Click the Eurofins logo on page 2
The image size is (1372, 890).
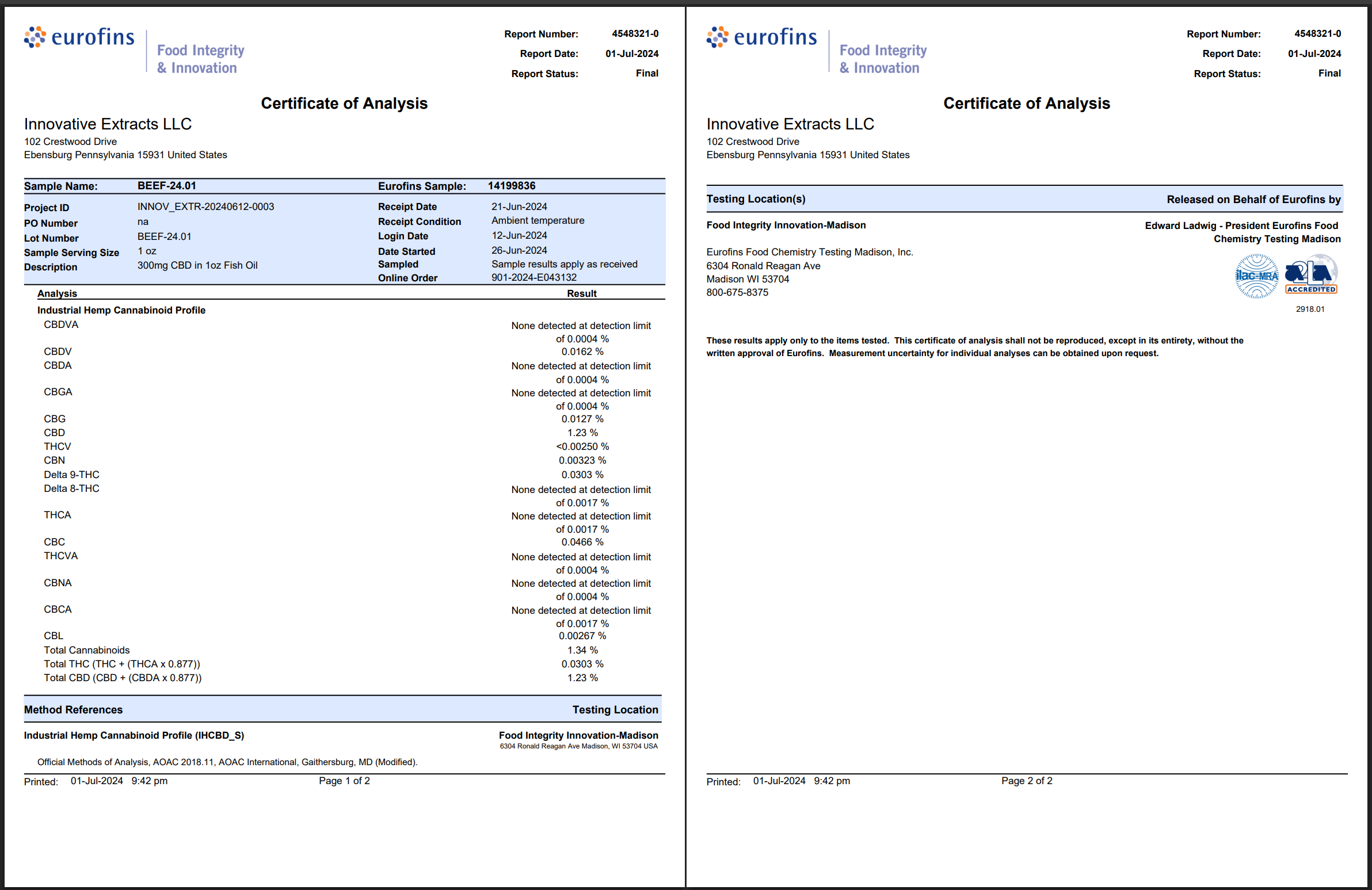[761, 37]
